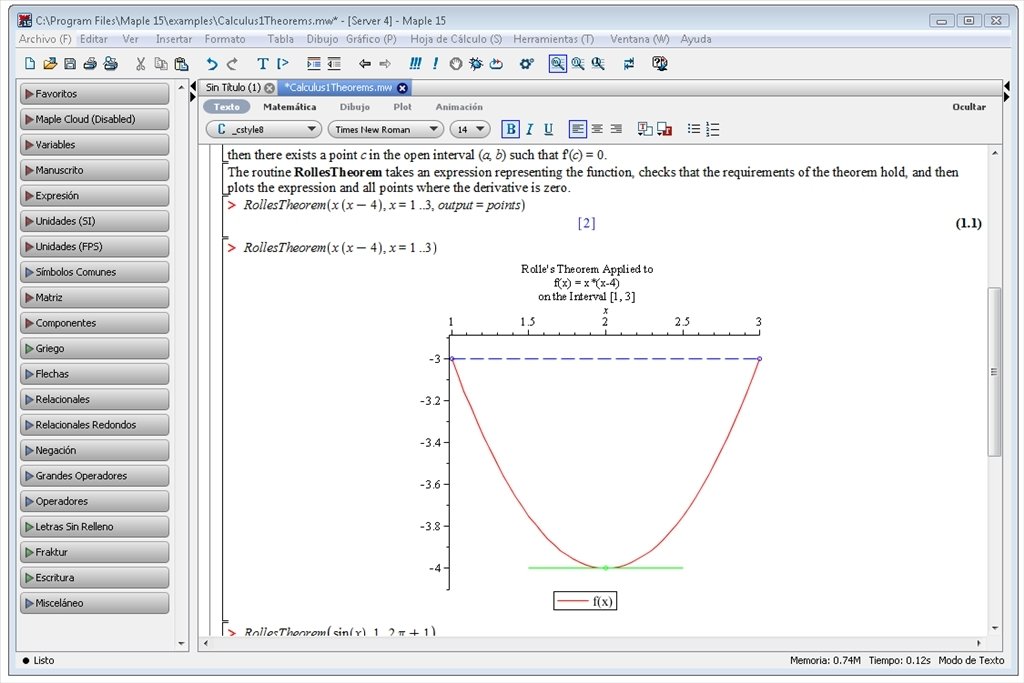Viewport: 1024px width, 683px height.
Task: Create a new document with toolbar icon
Action: (x=29, y=63)
